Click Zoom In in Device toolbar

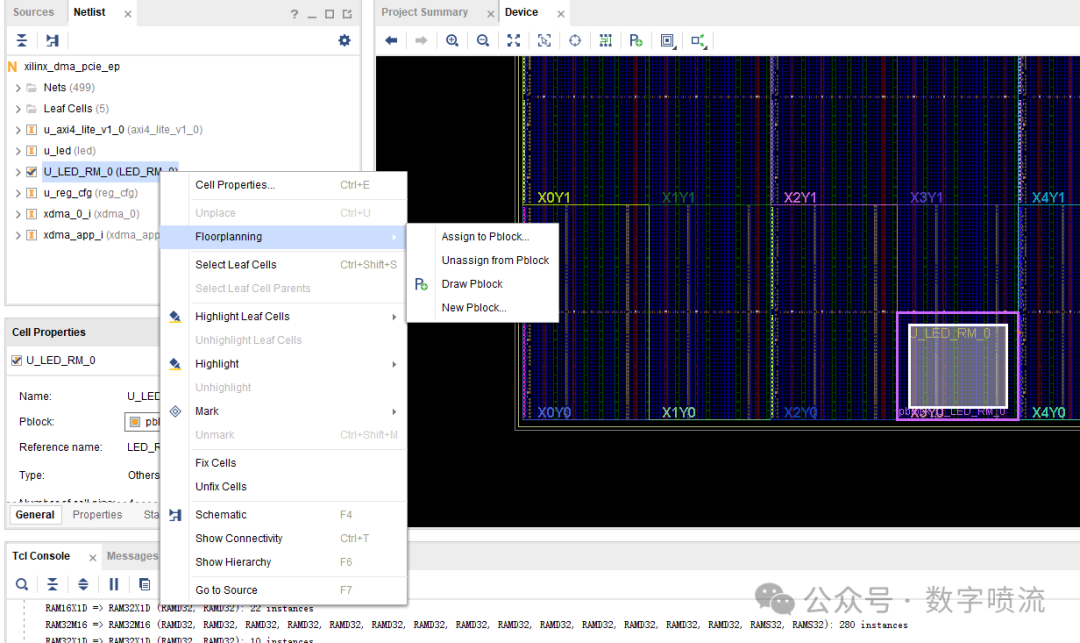tap(452, 40)
